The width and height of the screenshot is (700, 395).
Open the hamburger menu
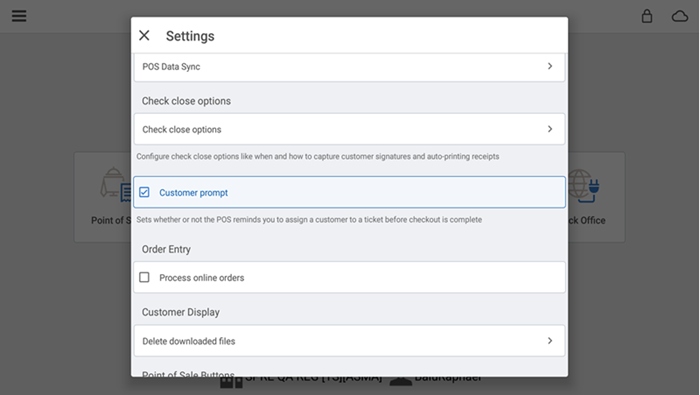click(x=19, y=16)
